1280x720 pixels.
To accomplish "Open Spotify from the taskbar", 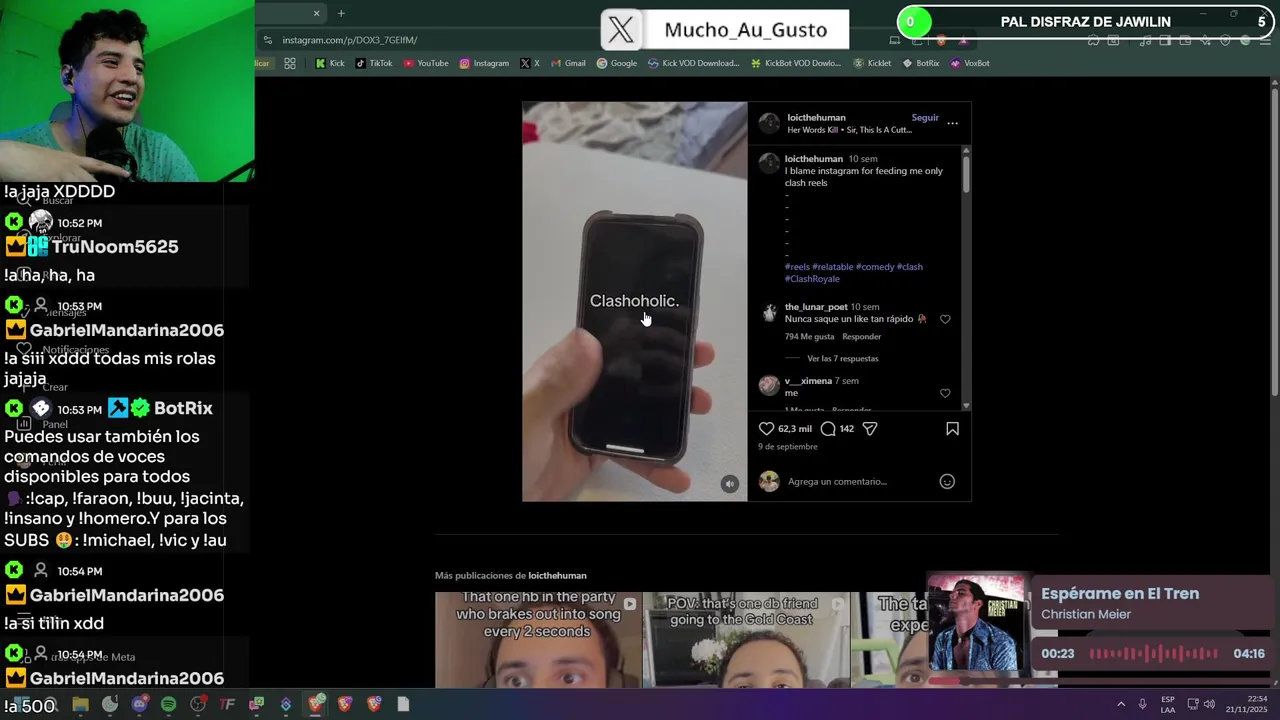I will pyautogui.click(x=168, y=705).
